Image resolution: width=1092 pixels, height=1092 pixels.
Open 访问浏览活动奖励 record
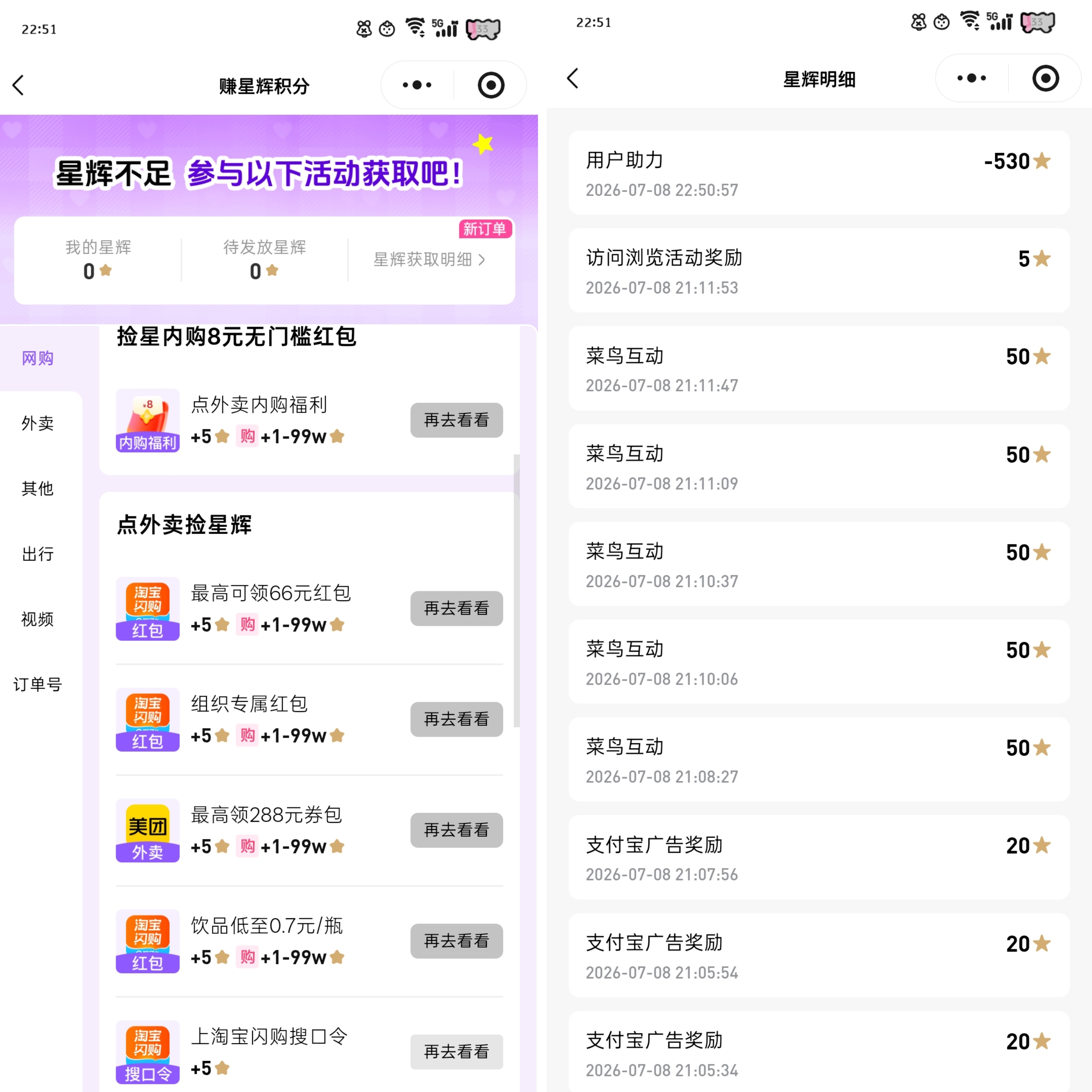click(x=818, y=270)
